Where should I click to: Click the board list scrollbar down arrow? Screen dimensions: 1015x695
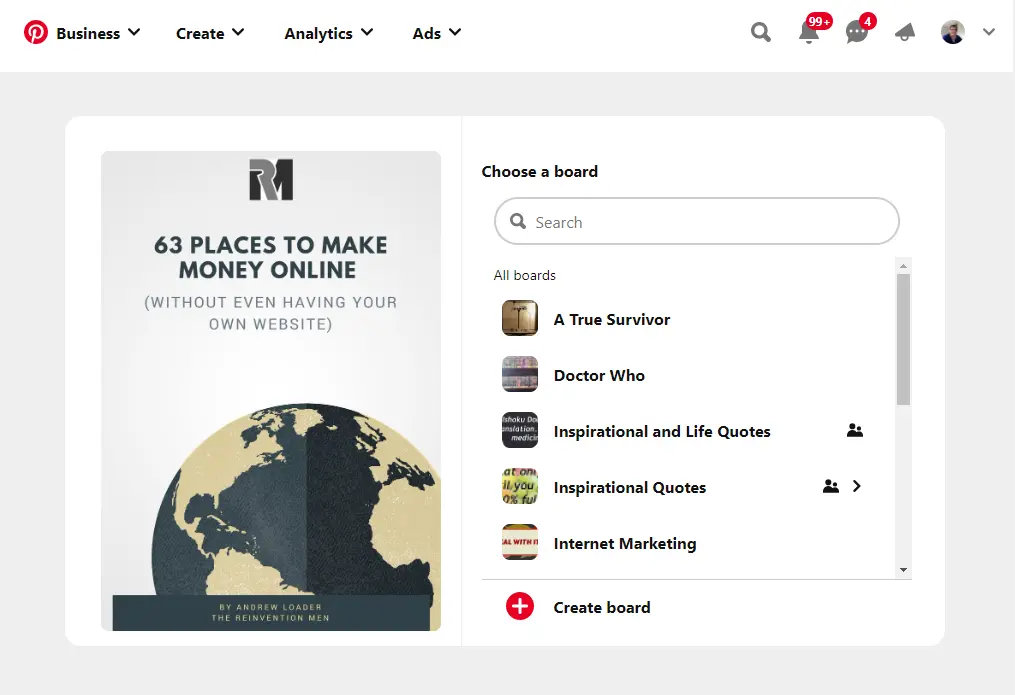click(904, 570)
